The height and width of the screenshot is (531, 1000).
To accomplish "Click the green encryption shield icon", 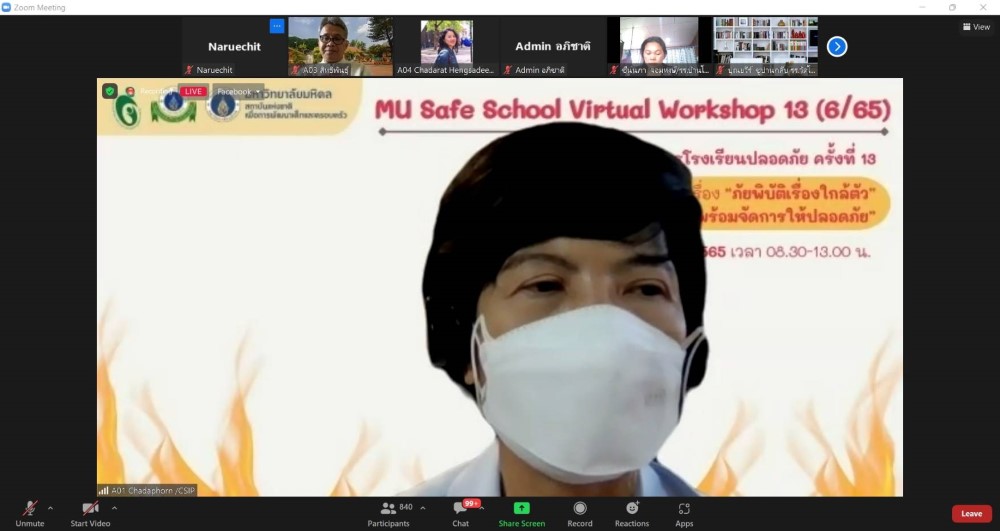I will point(110,91).
